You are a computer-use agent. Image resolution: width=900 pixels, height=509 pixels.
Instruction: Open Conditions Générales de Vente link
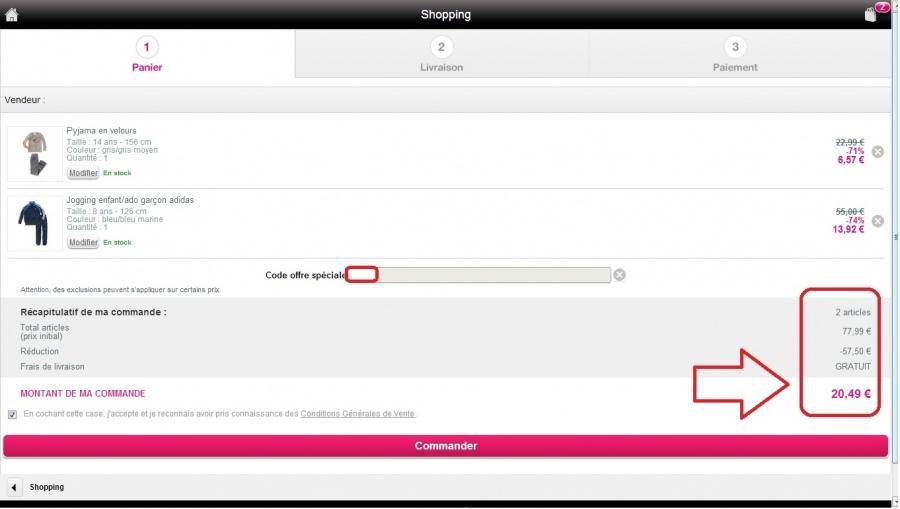pos(358,414)
